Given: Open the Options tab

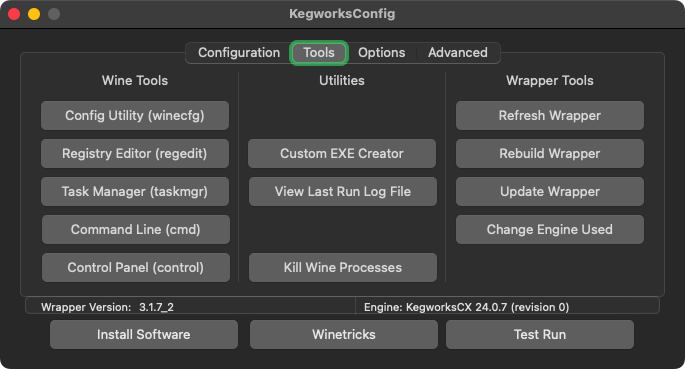Looking at the screenshot, I should coord(381,53).
